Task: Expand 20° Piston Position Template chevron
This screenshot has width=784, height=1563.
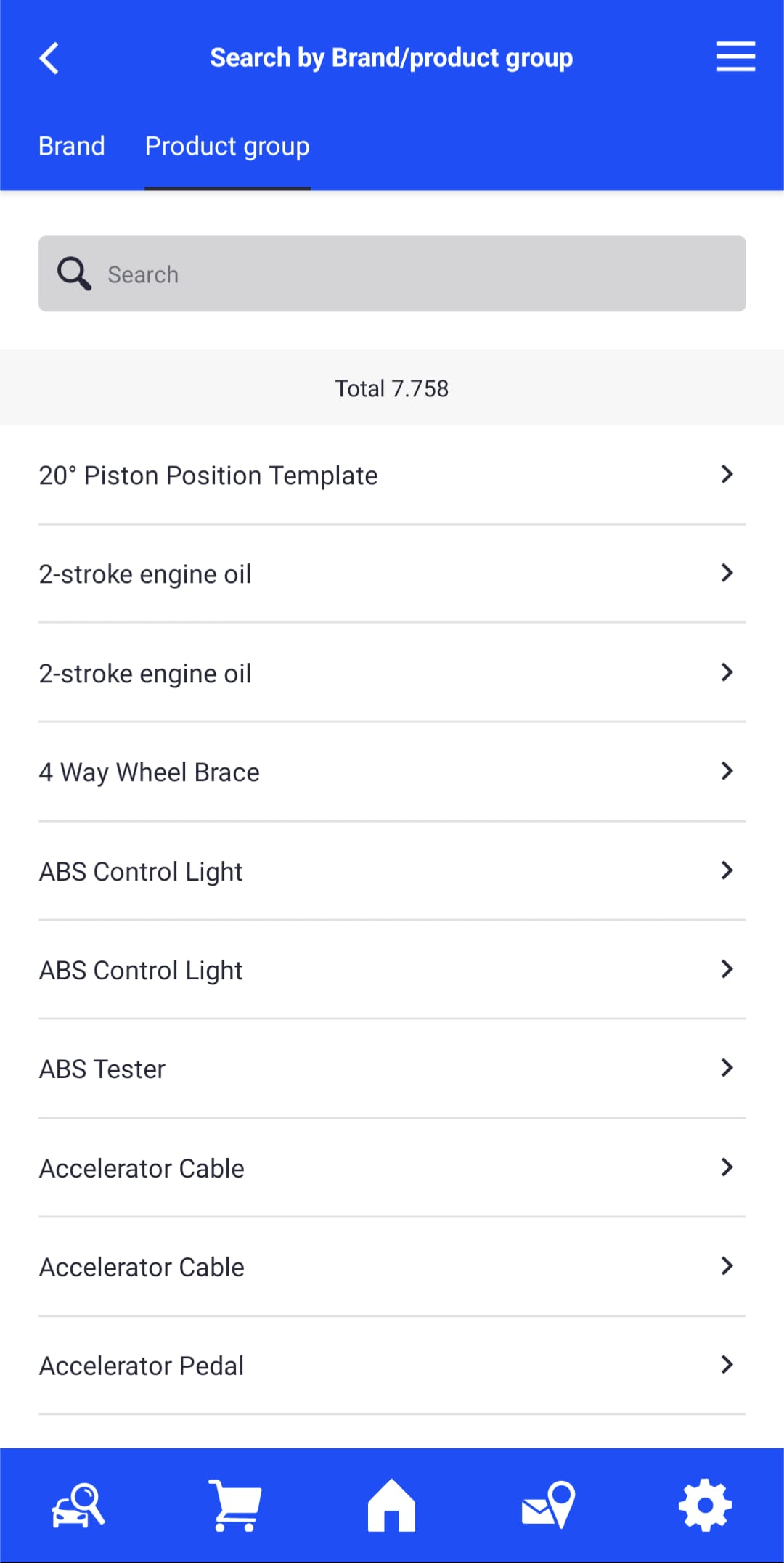Action: 727,475
